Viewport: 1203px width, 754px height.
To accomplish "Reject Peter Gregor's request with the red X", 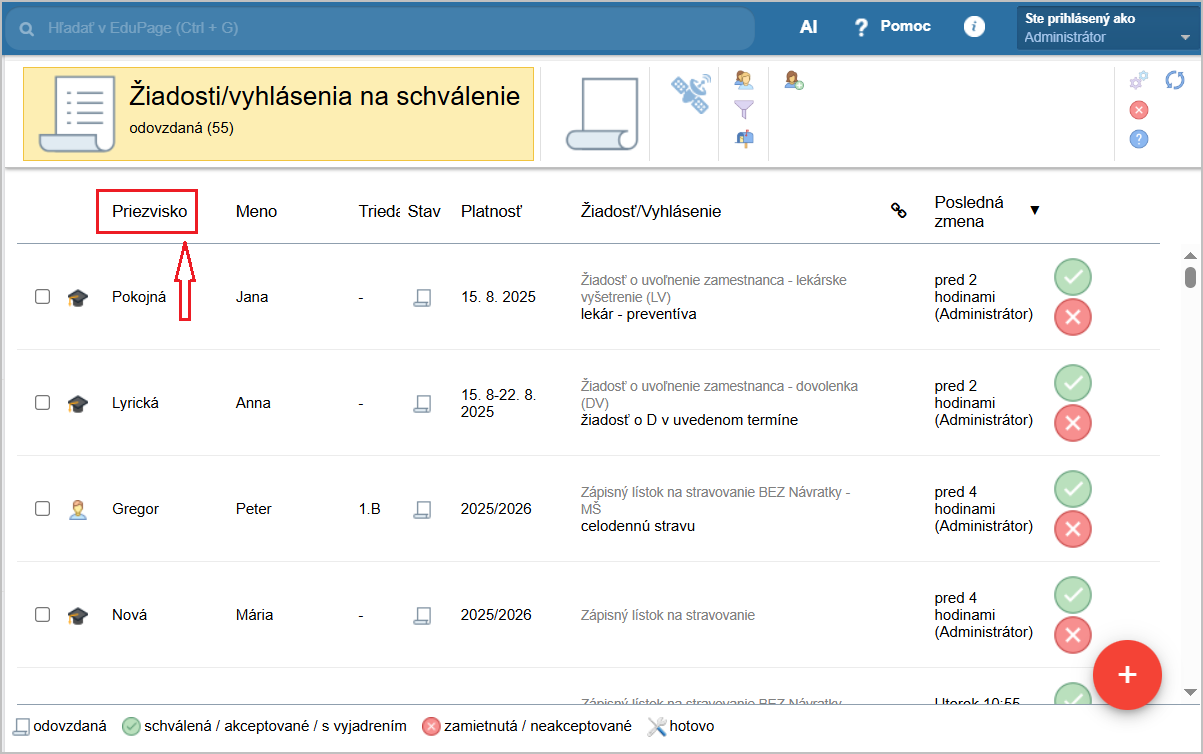I will (x=1073, y=529).
